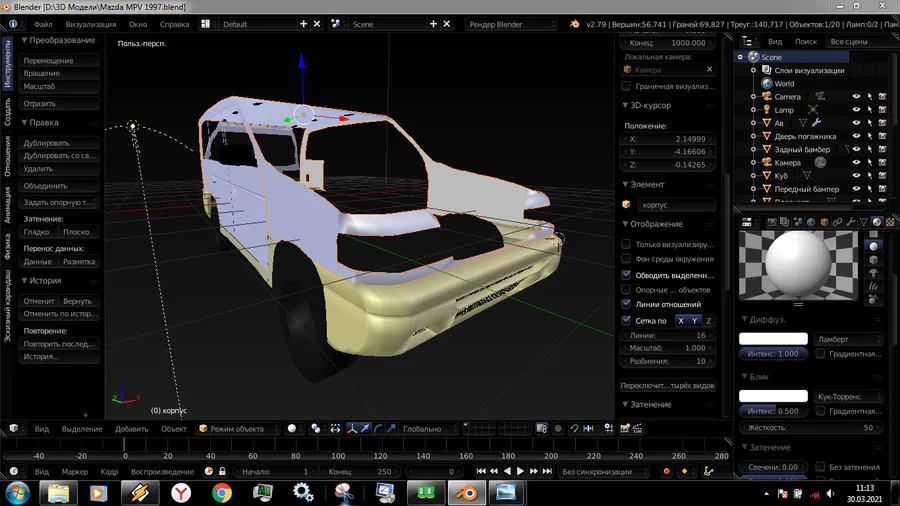Enable the Без затенения checkbox
Viewport: 900px width, 506px height.
coord(820,466)
